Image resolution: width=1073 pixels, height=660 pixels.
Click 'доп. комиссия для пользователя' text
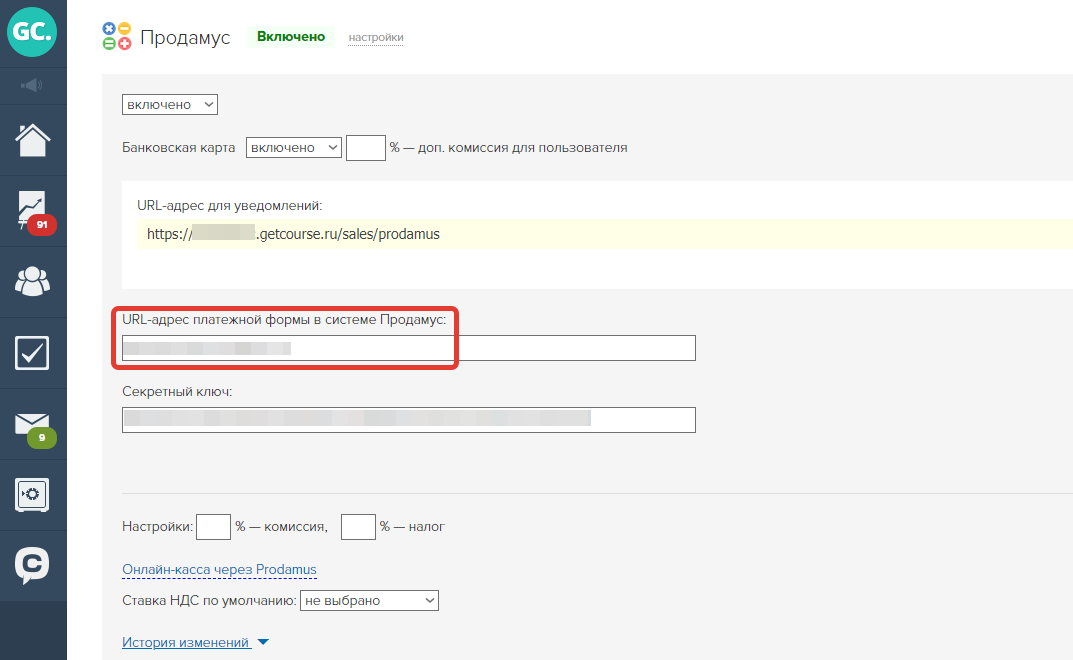point(523,148)
